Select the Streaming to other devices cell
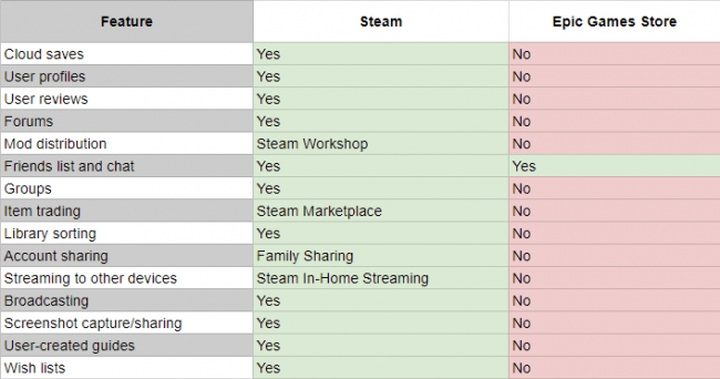 pos(126,278)
